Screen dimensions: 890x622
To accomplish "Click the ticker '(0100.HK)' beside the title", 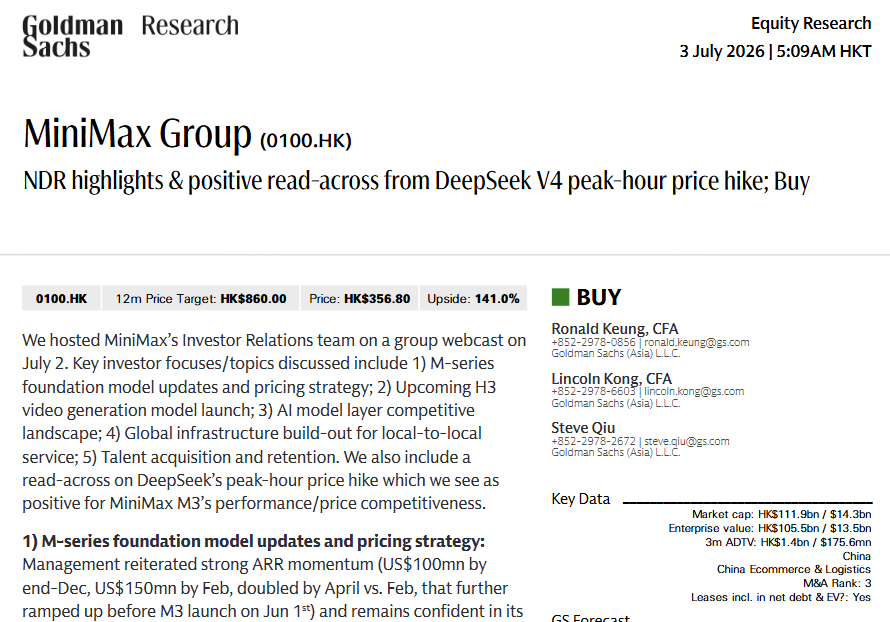I will coord(306,140).
